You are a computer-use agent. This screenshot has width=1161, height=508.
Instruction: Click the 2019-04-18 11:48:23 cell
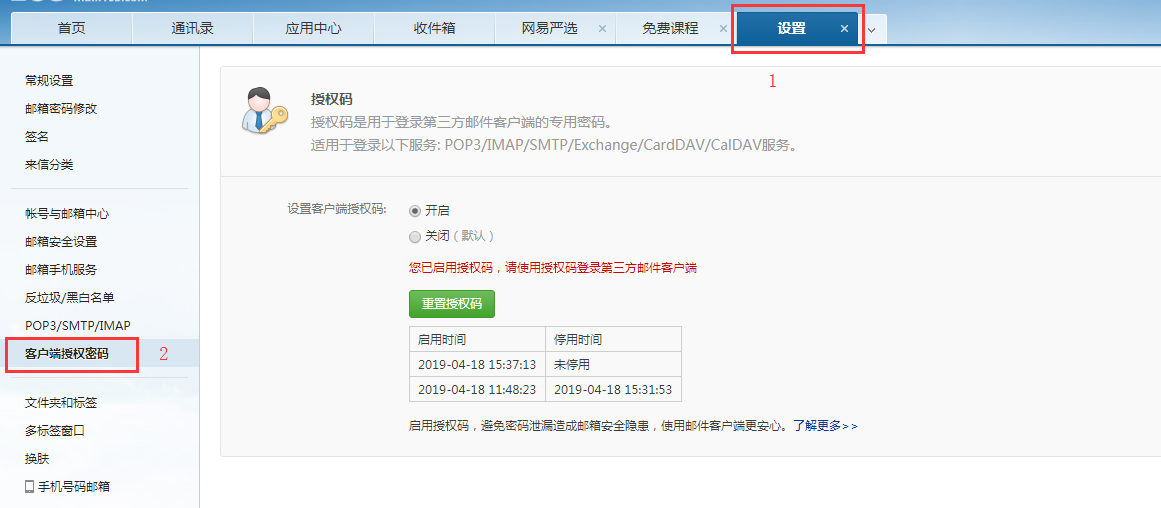(x=477, y=390)
